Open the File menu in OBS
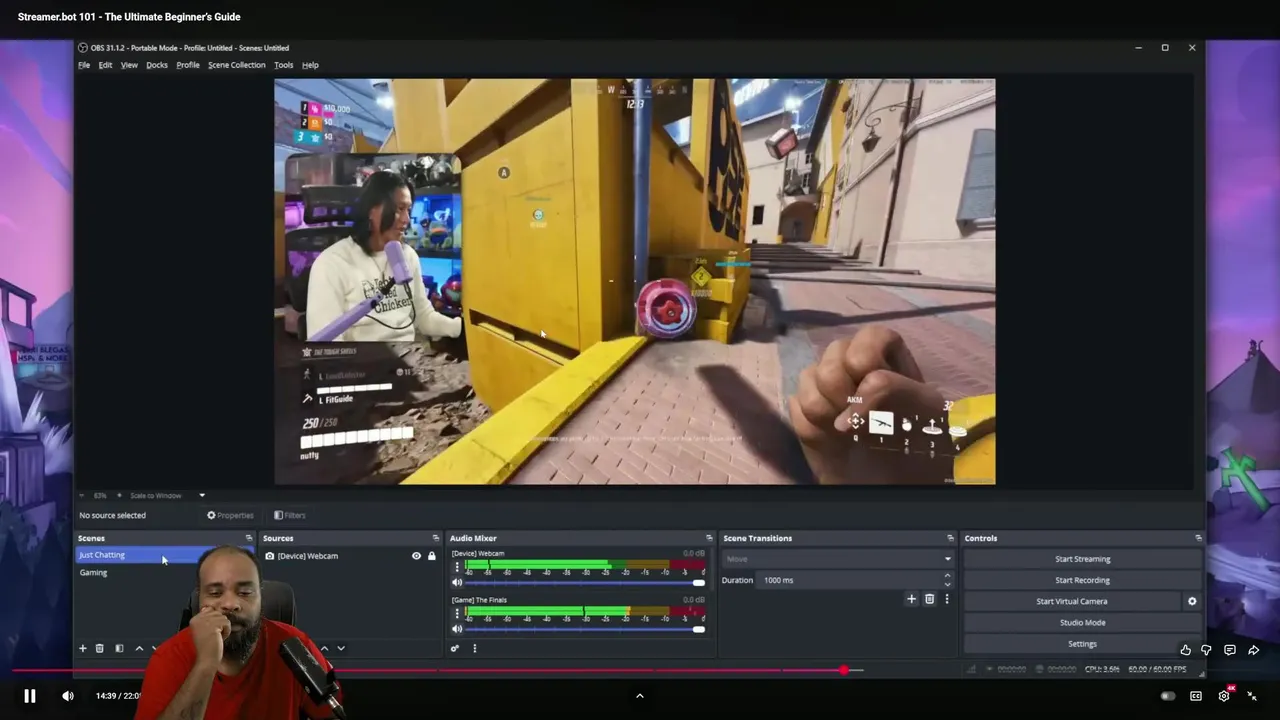Screen dimensions: 1280x720 coord(84,65)
